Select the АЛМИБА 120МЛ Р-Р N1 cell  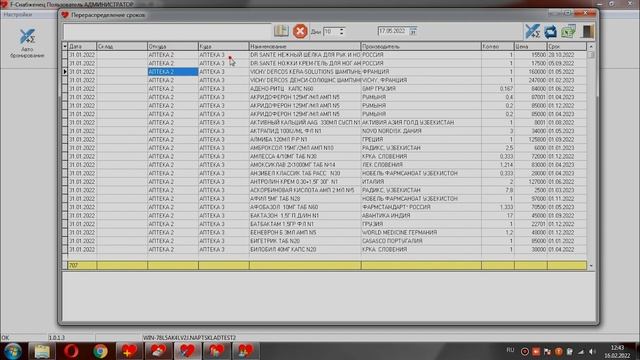305,140
